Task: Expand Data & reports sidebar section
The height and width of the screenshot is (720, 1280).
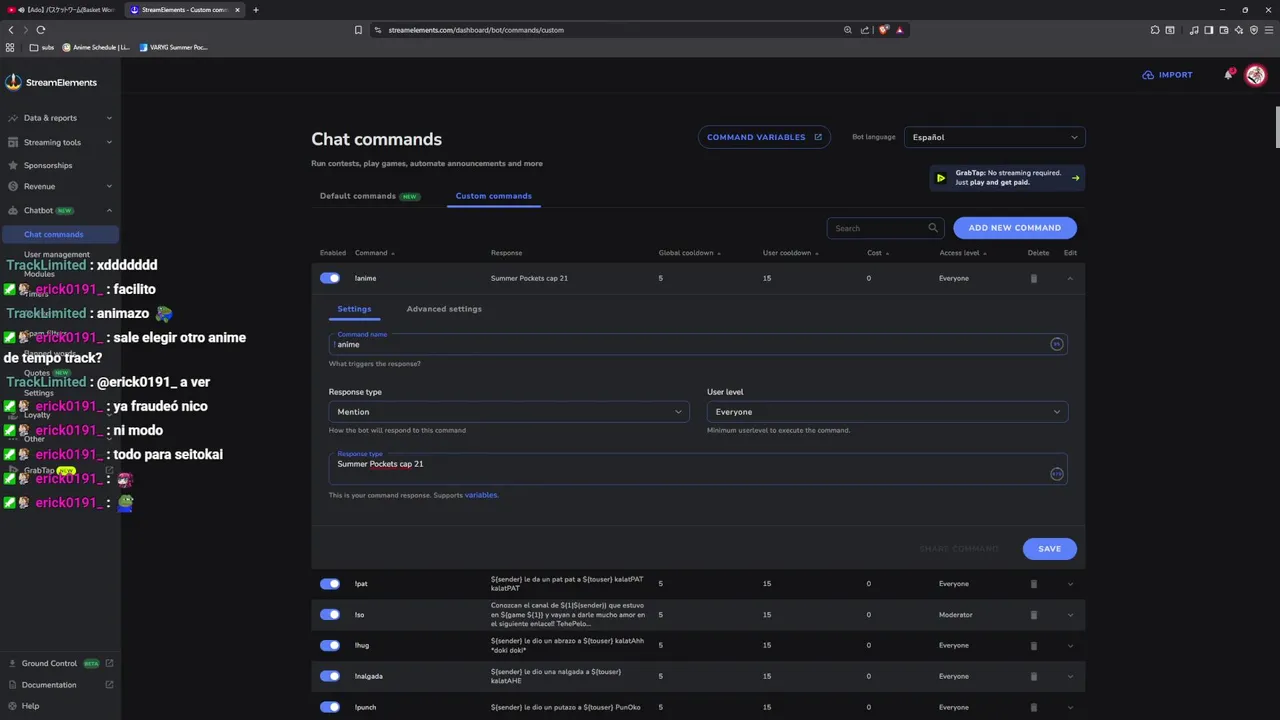Action: 60,118
